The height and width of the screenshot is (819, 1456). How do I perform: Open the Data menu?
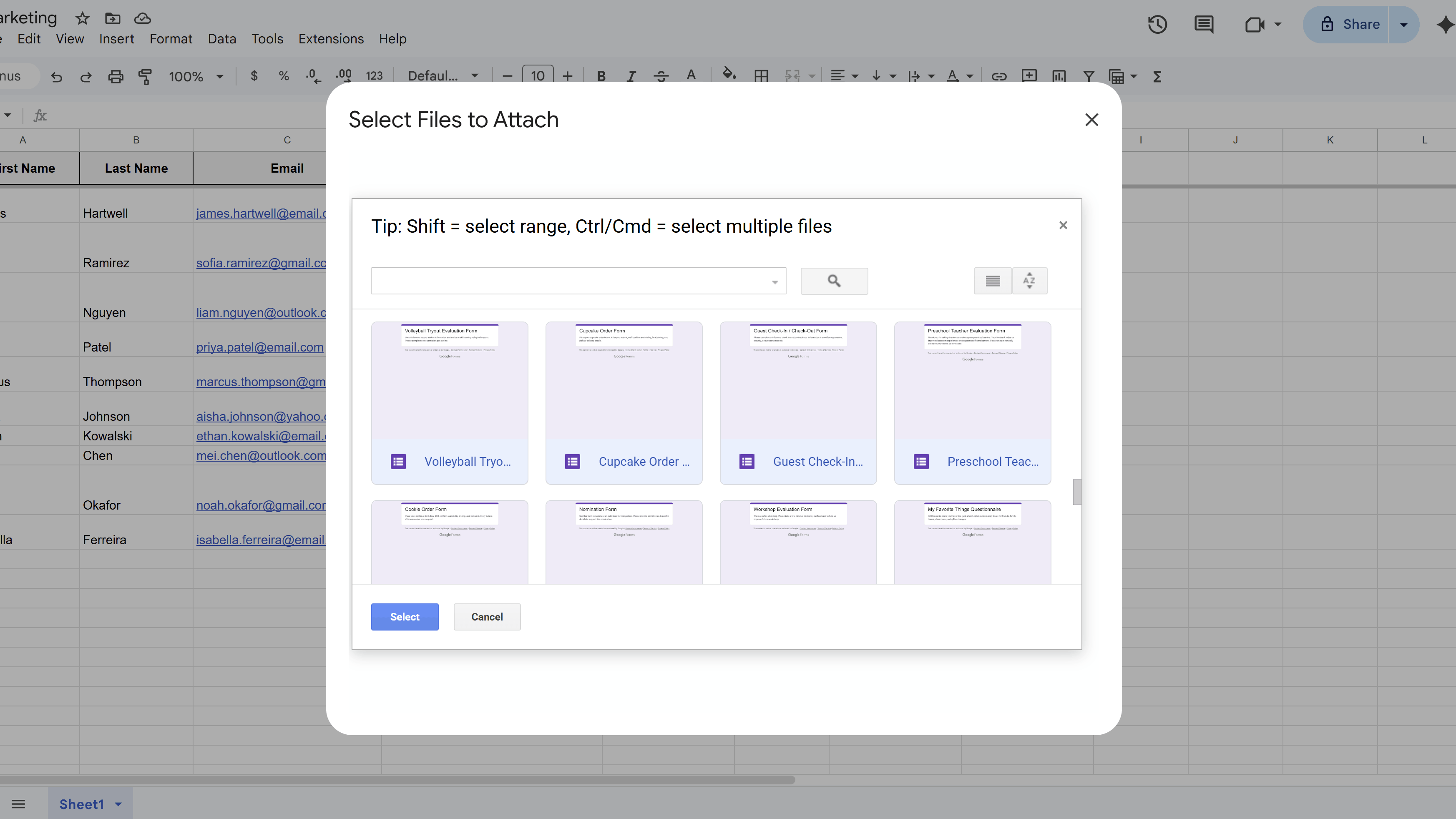tap(221, 38)
